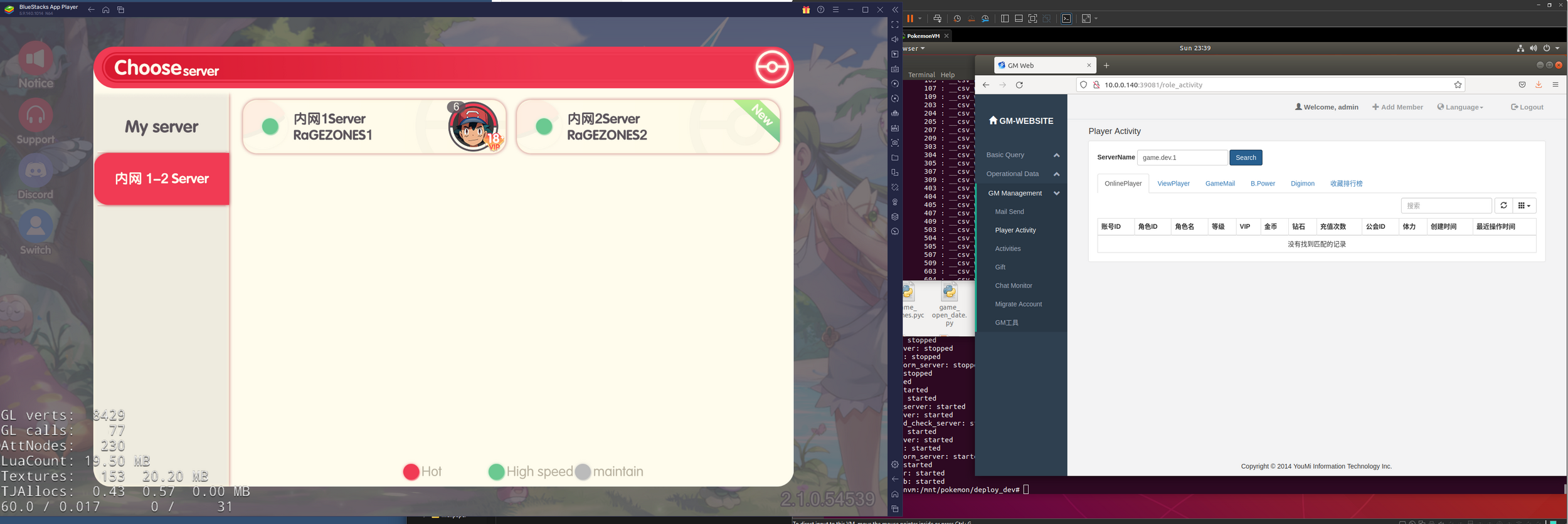The width and height of the screenshot is (1568, 524).
Task: Choose 内网2Server RaGEZONES2
Action: [648, 127]
